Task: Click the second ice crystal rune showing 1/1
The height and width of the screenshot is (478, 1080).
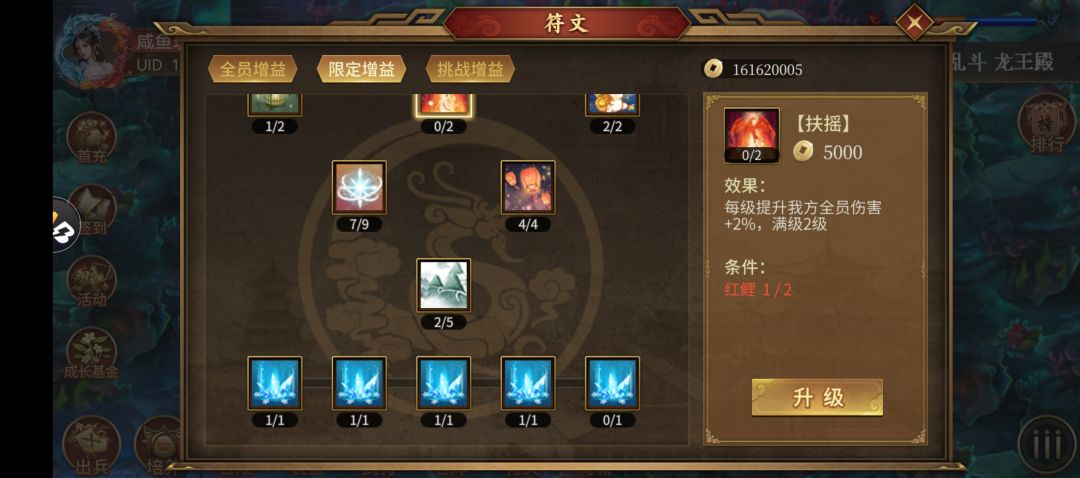Action: pos(359,383)
